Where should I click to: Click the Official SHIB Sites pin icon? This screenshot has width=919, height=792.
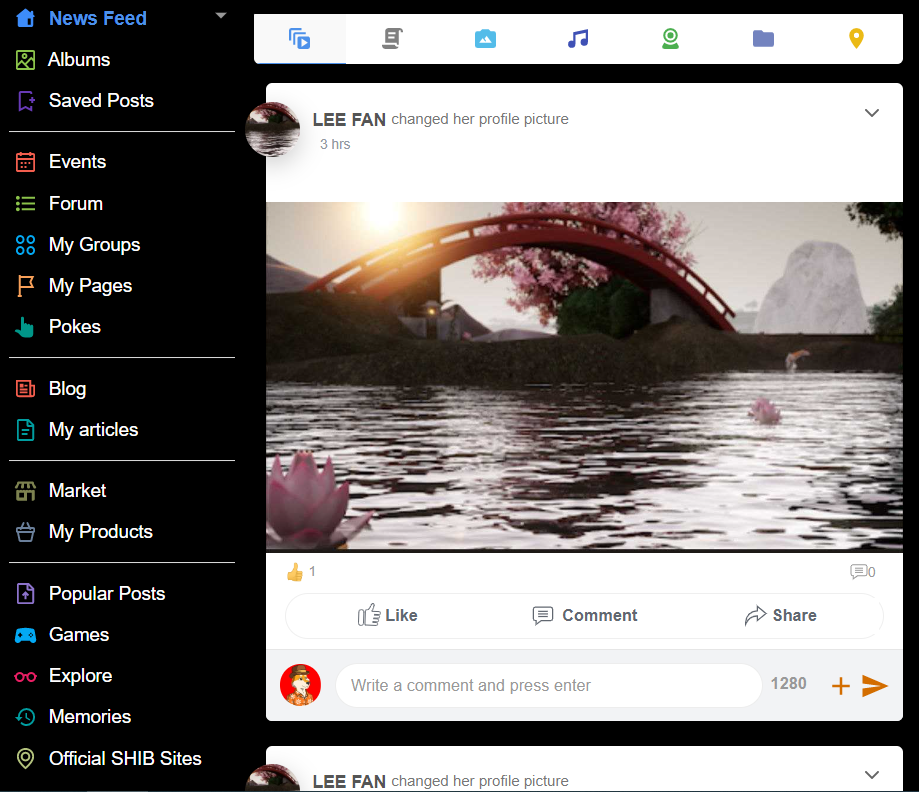(25, 759)
